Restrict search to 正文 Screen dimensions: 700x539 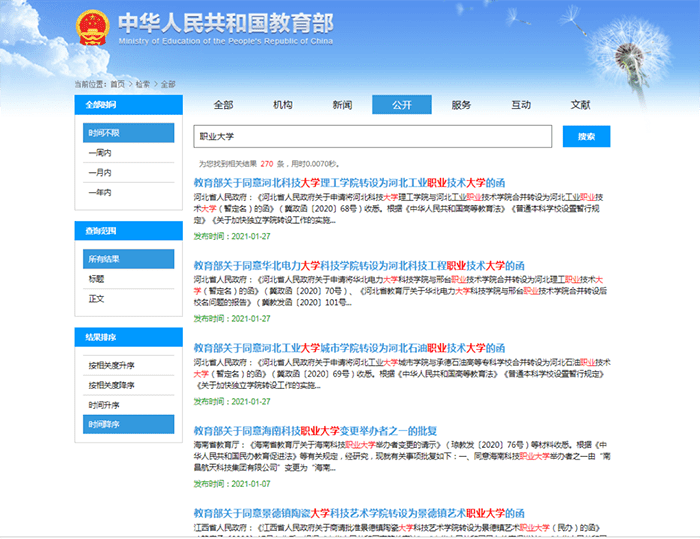(97, 298)
